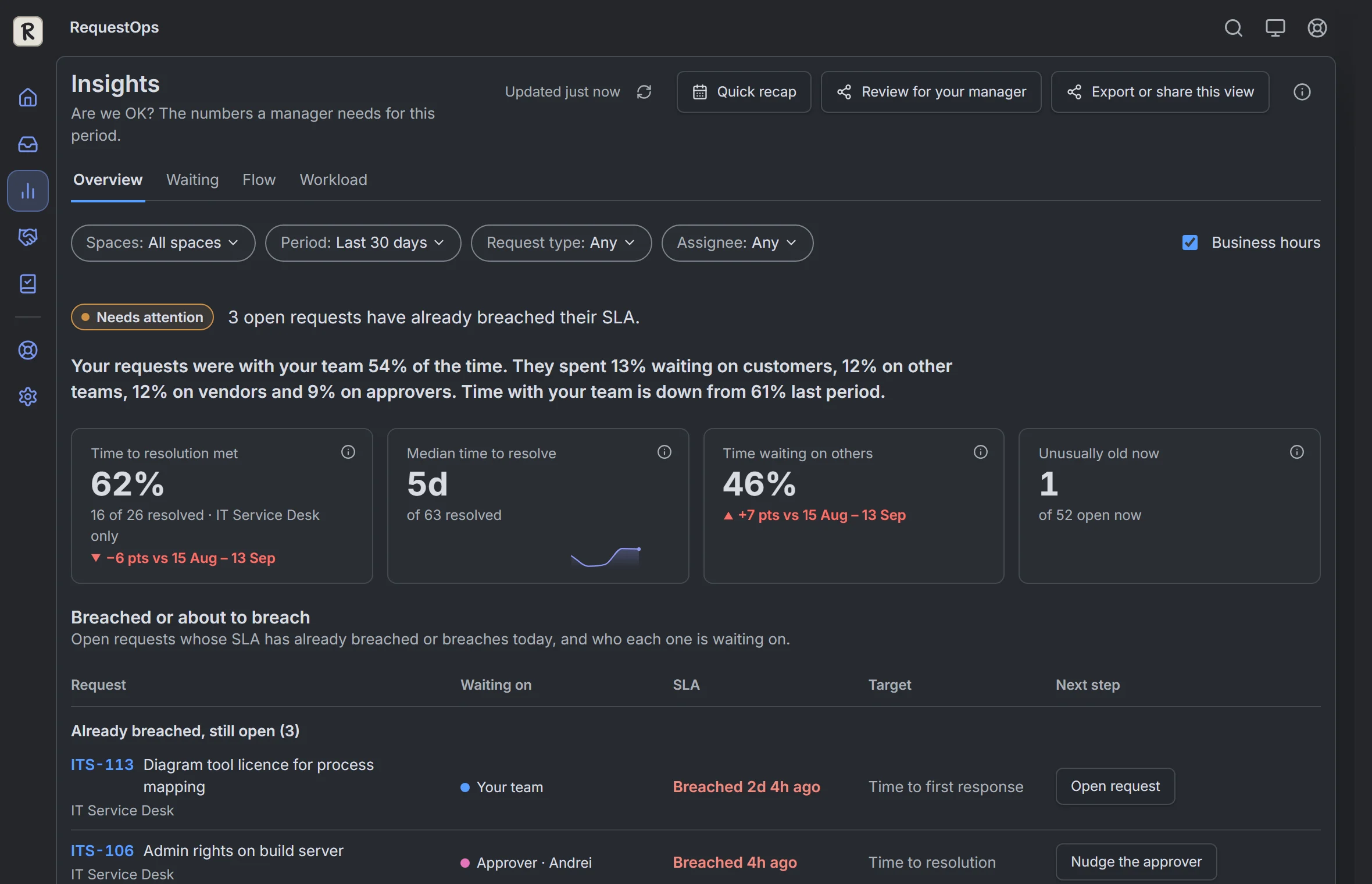Switch to the Flow tab
1372x884 pixels.
(259, 180)
